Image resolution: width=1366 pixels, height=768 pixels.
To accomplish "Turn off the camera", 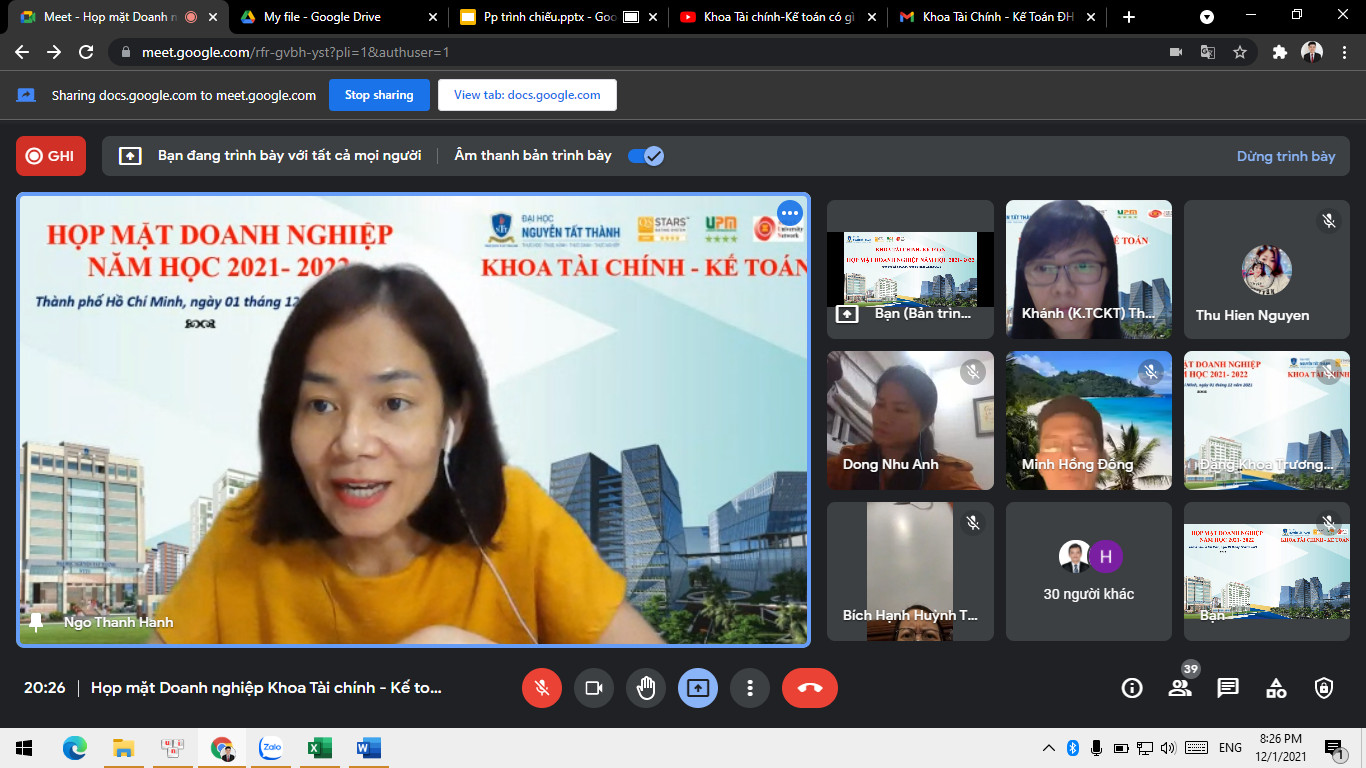I will [594, 688].
